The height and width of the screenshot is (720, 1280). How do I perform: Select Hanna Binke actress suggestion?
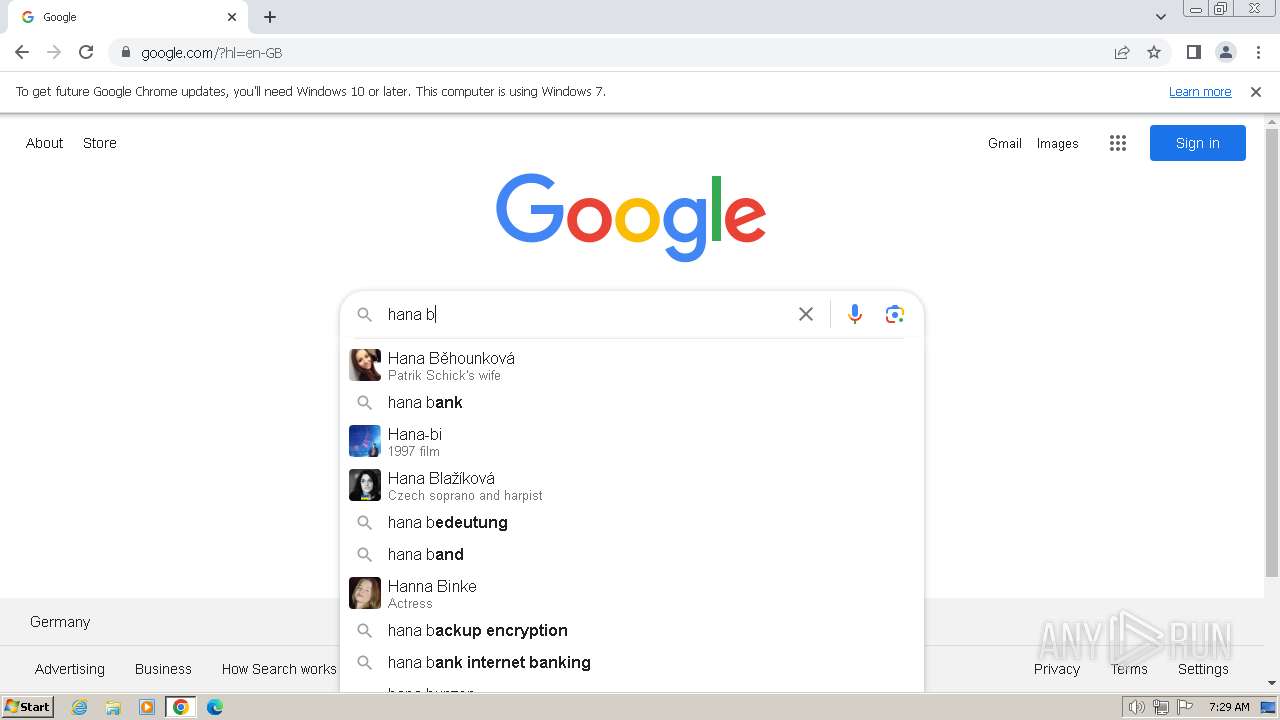tap(632, 593)
